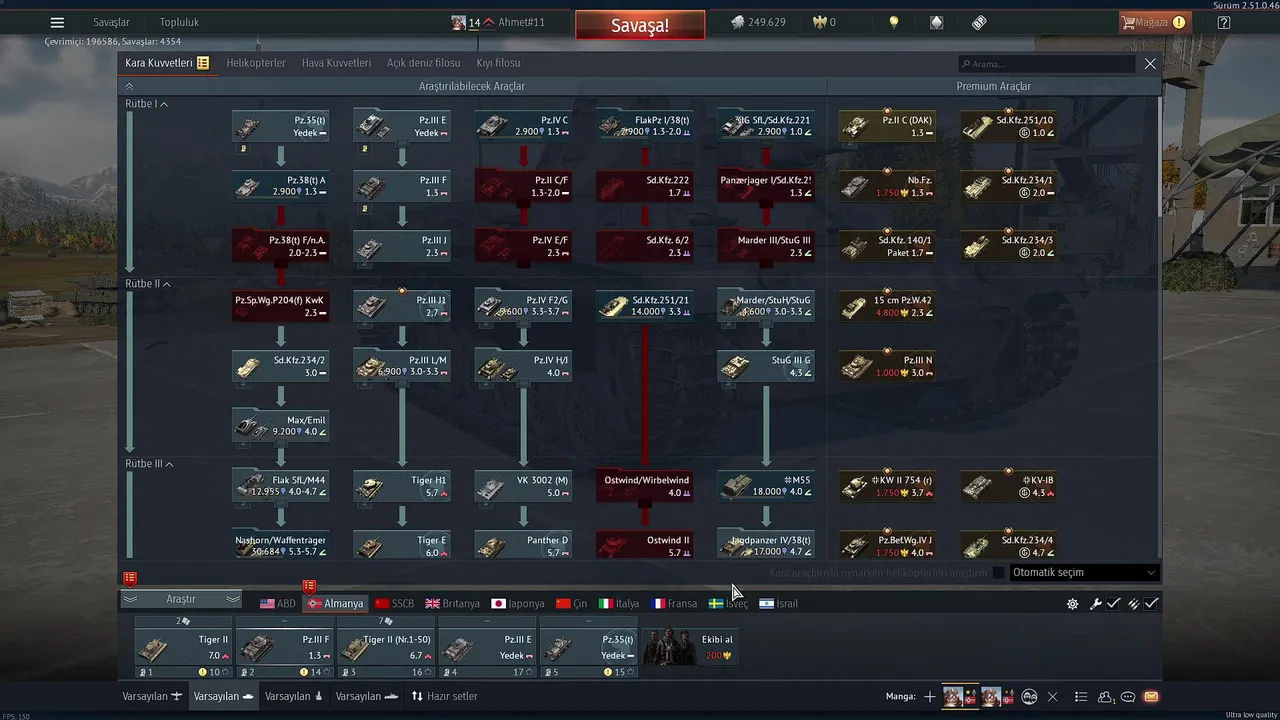Click the X icon in the Manga bar
This screenshot has height=720, width=1280.
point(1052,696)
